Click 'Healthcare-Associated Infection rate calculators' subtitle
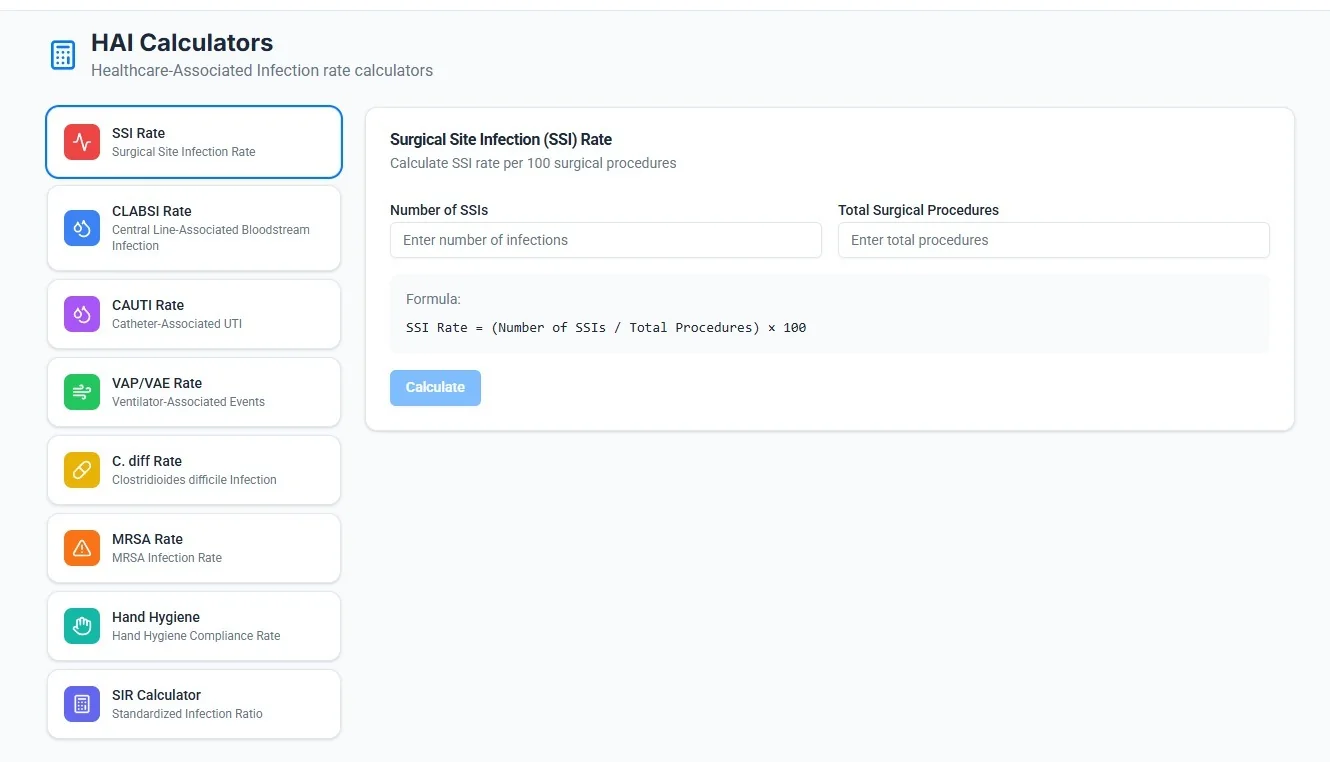1330x762 pixels. point(262,71)
